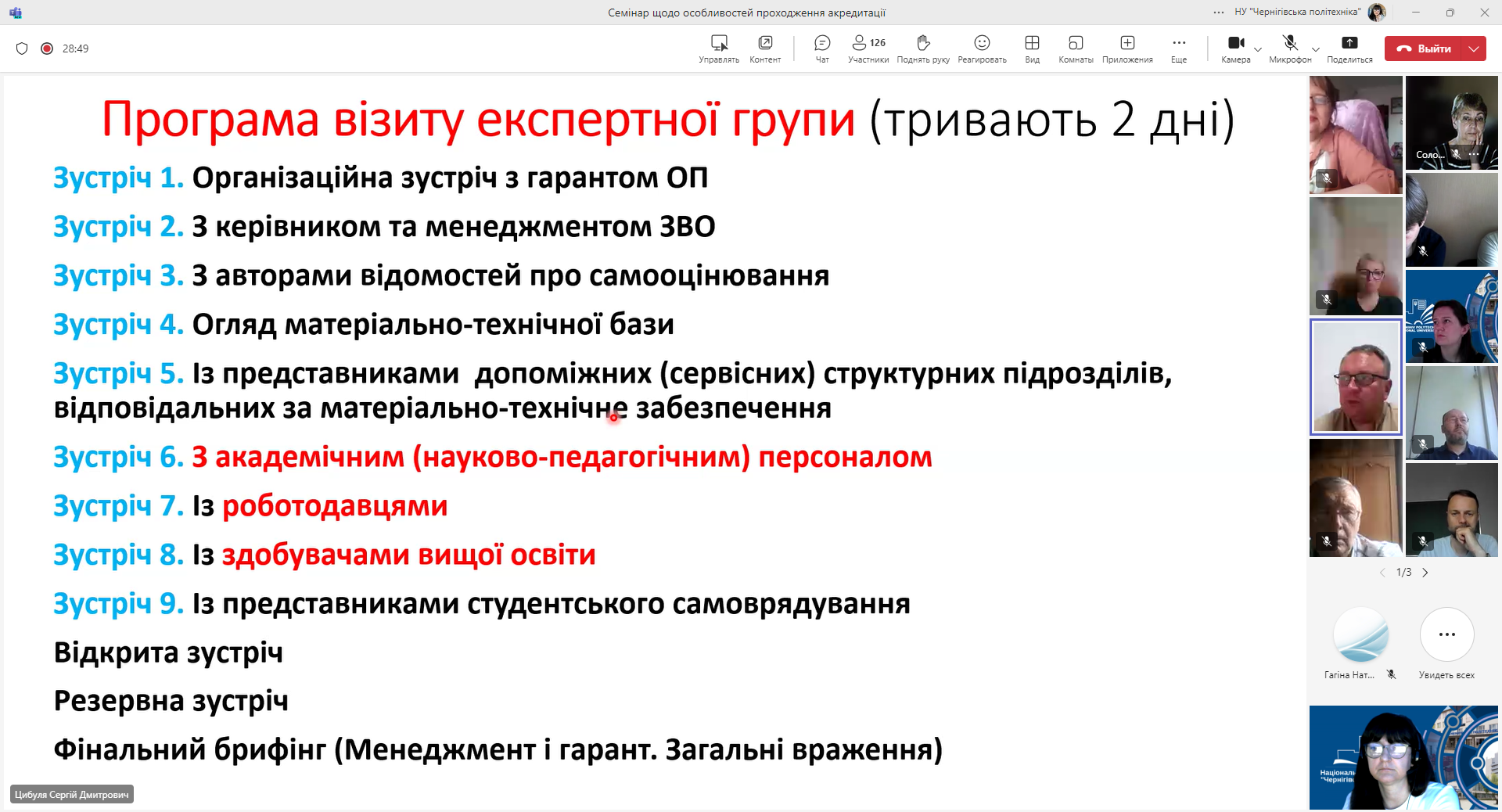The height and width of the screenshot is (812, 1502).
Task: Raise hand in the meeting
Action: coord(923,48)
